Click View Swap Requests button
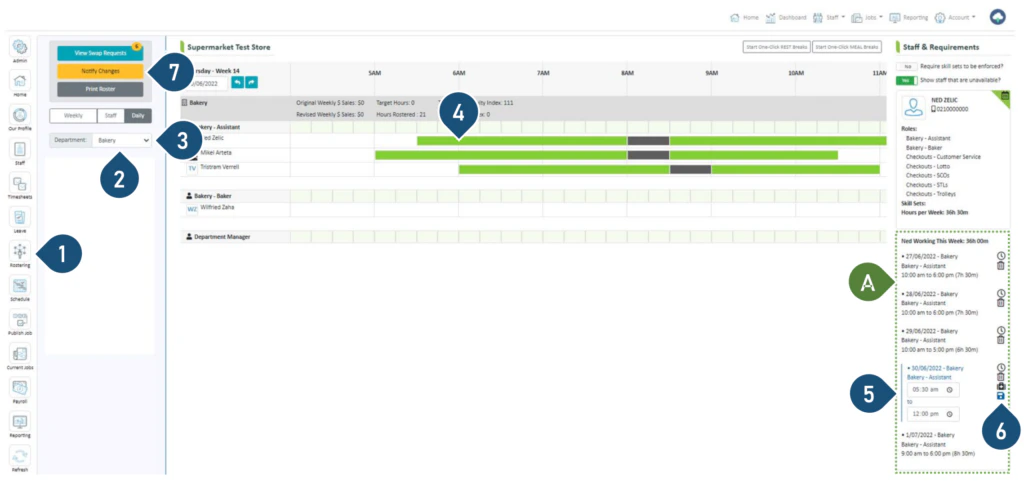 [101, 53]
